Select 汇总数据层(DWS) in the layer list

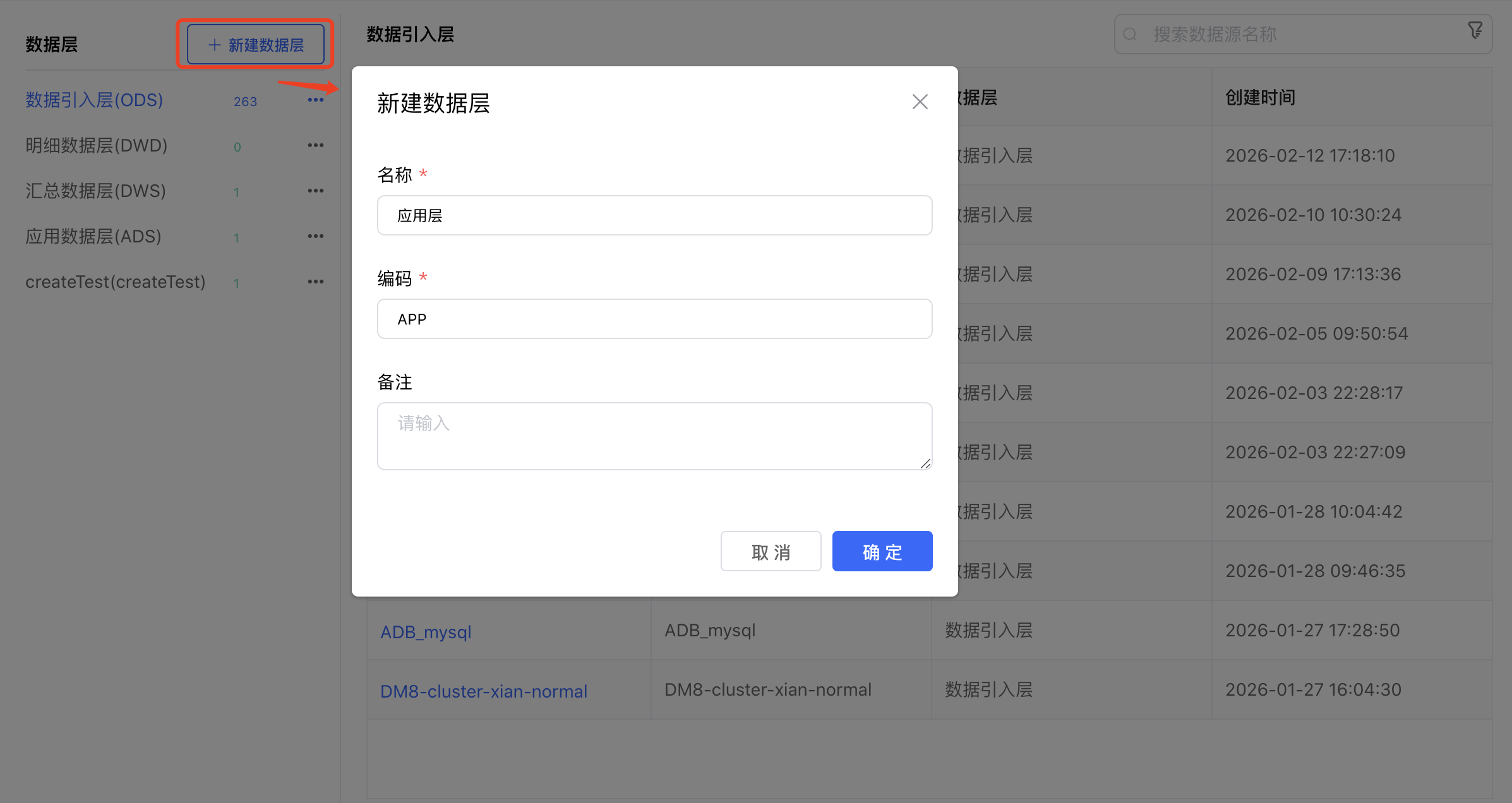point(95,191)
